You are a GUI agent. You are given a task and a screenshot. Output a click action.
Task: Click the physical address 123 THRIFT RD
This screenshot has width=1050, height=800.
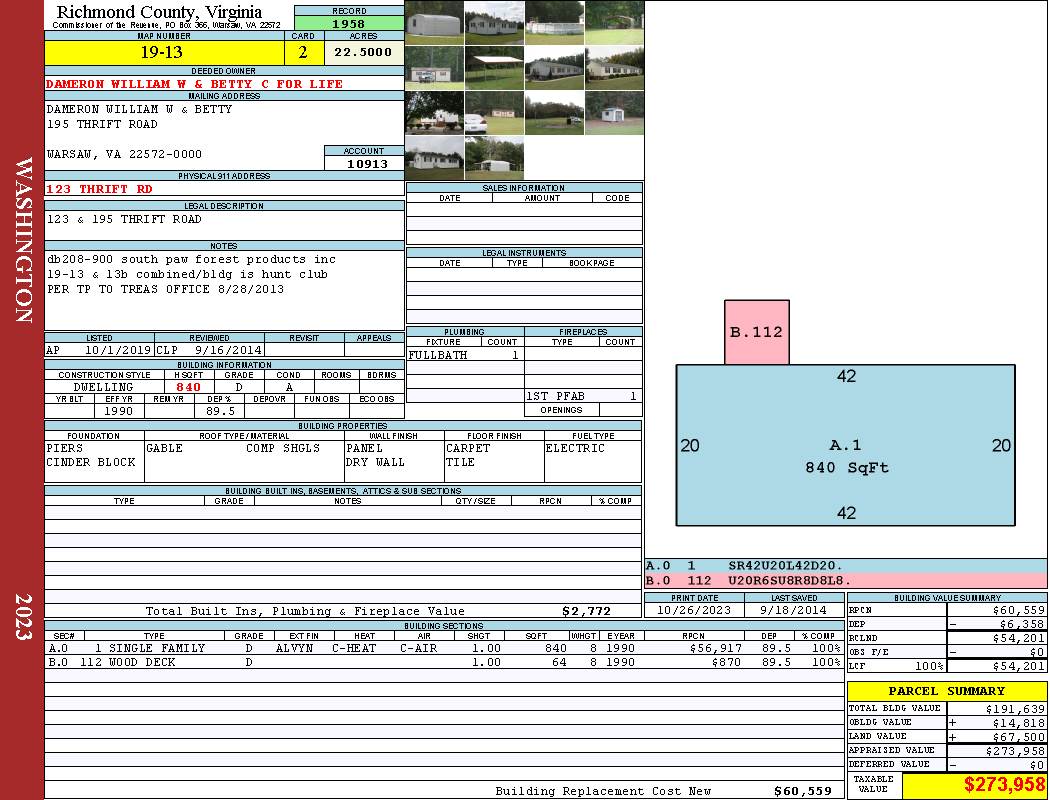100,188
